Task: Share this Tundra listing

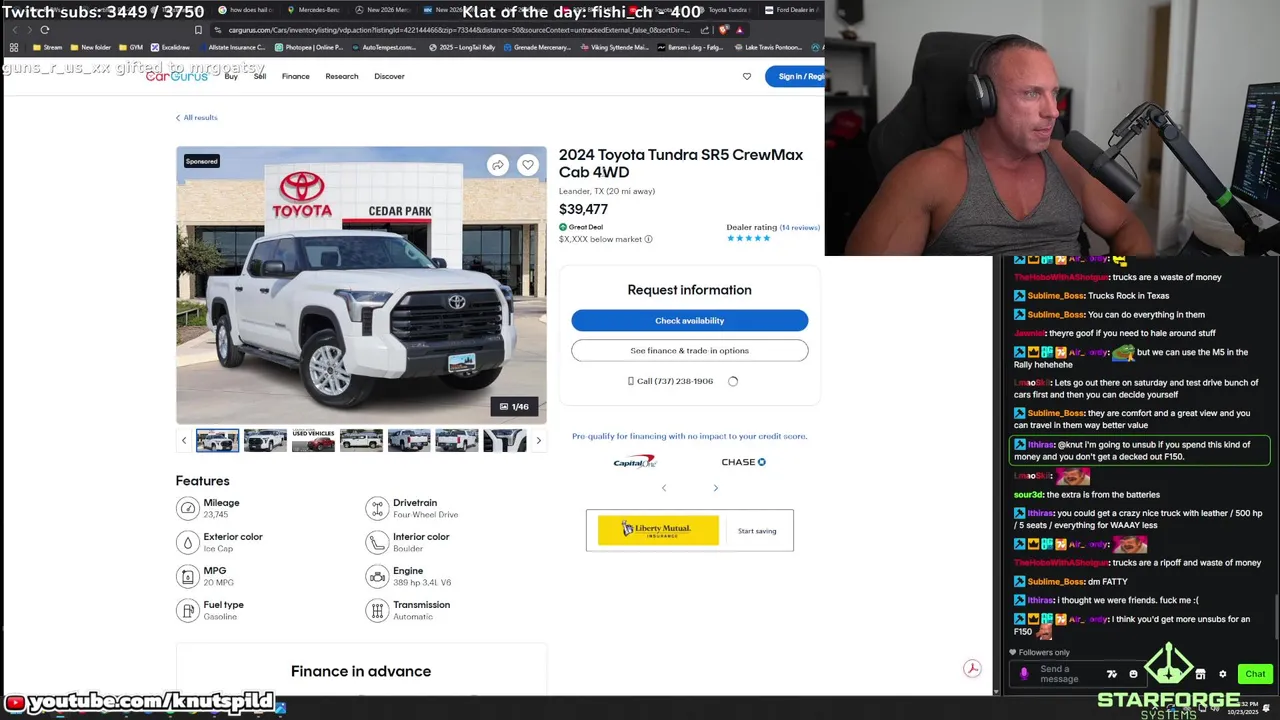Action: 498,165
